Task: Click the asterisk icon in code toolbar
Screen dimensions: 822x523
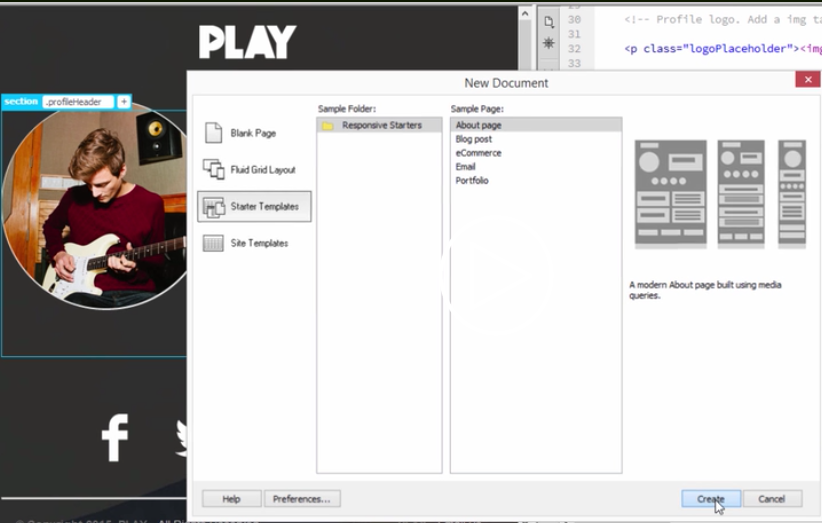Action: coord(548,43)
